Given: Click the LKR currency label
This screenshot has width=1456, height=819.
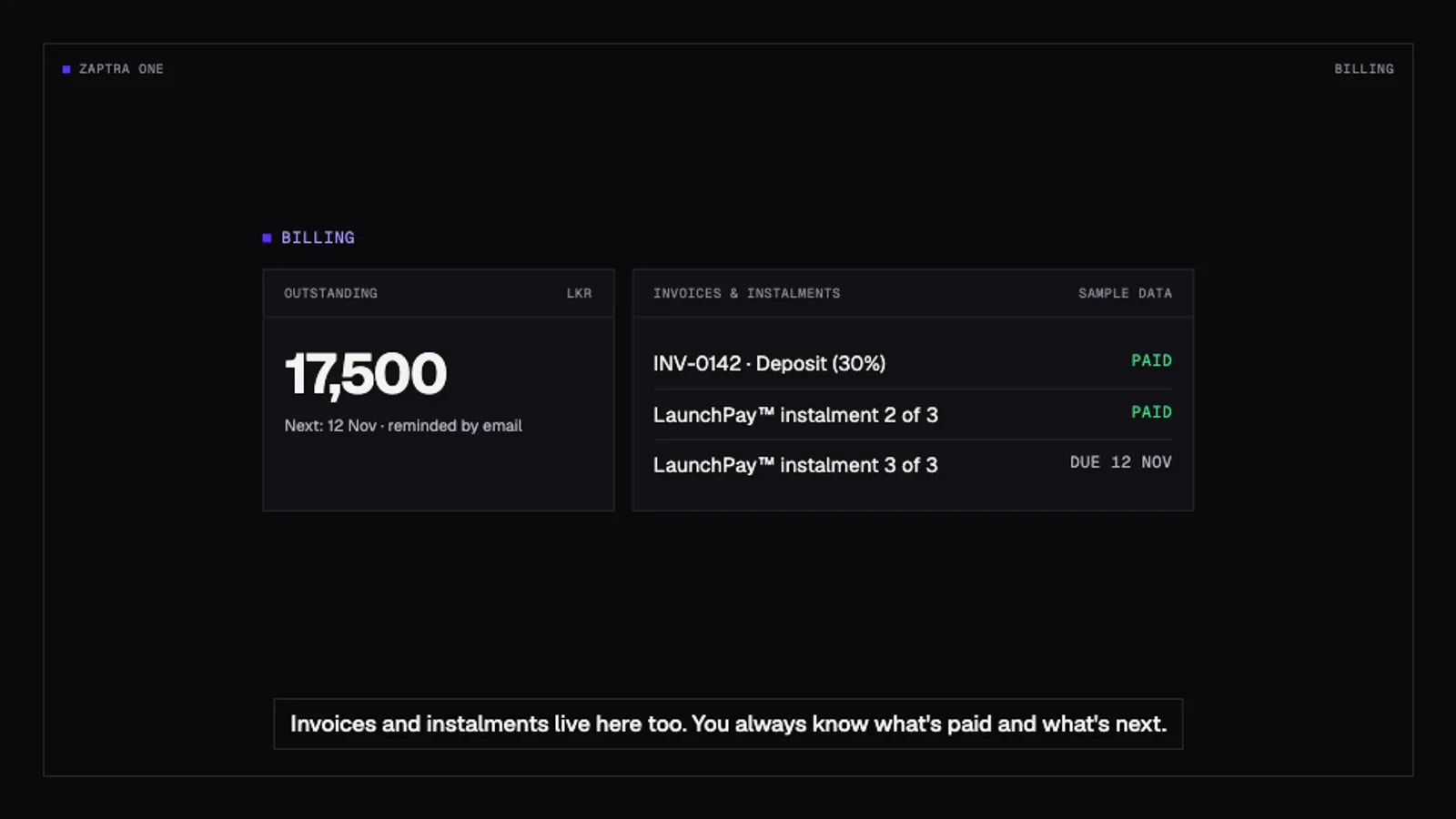Looking at the screenshot, I should [x=579, y=293].
